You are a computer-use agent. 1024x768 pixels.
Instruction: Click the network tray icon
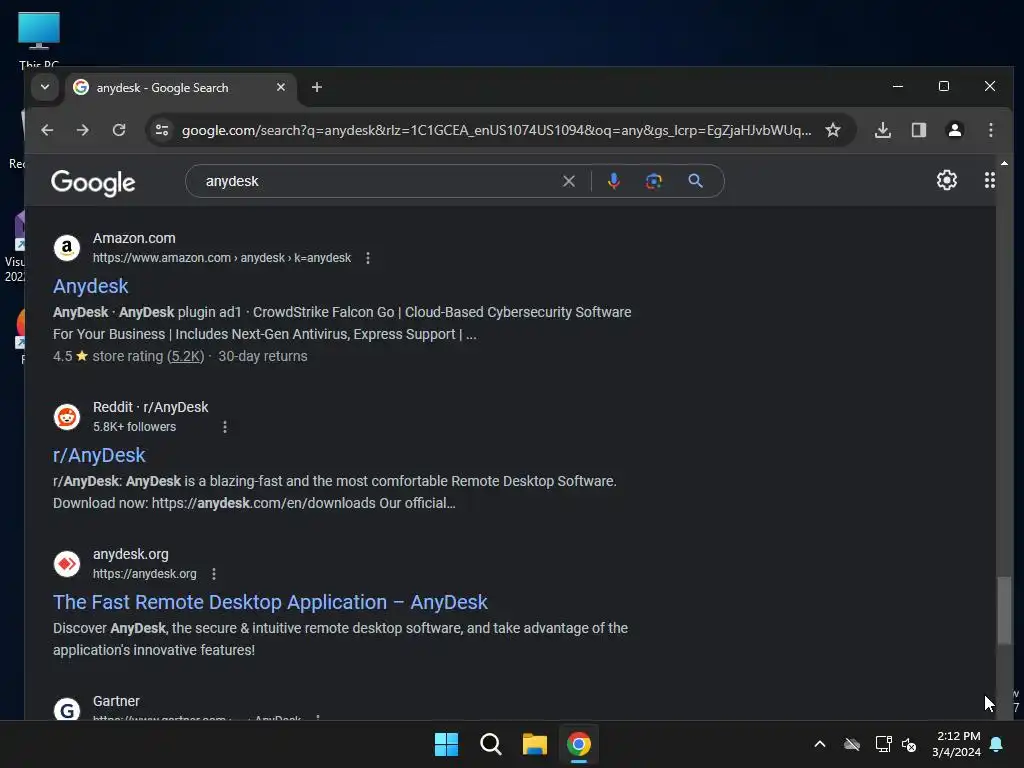point(883,744)
